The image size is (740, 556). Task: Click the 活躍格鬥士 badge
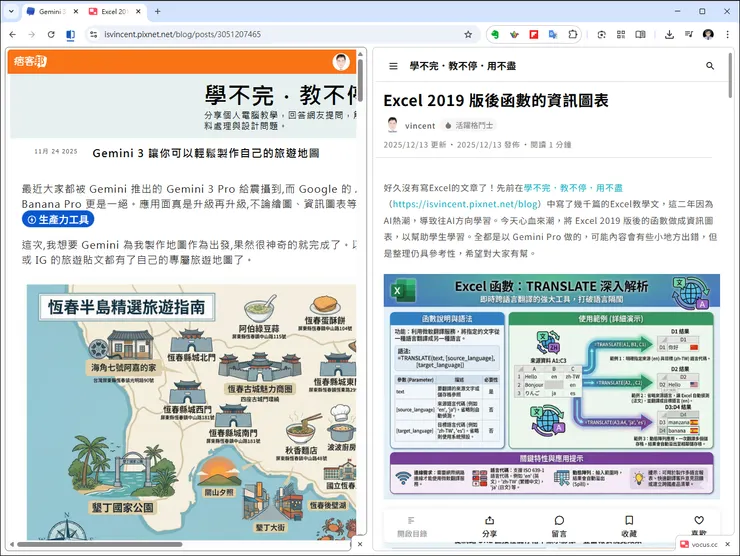tap(469, 126)
